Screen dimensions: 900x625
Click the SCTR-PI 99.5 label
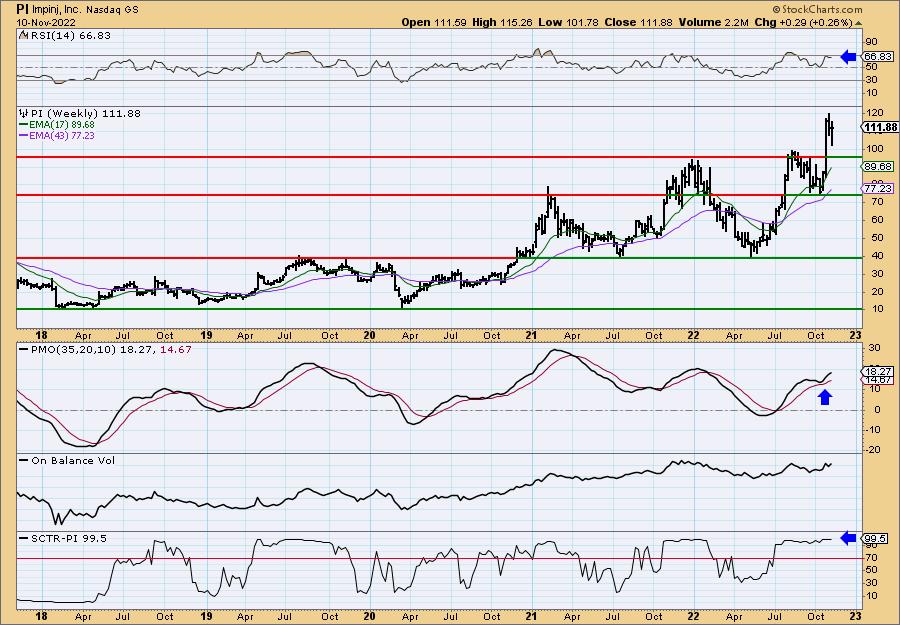point(68,538)
